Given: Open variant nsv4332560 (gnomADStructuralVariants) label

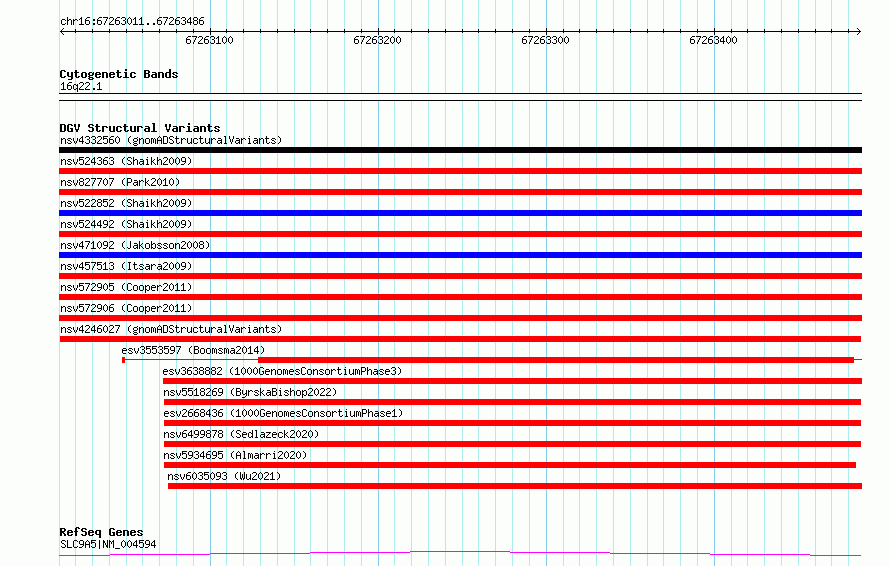Looking at the screenshot, I should (x=171, y=140).
